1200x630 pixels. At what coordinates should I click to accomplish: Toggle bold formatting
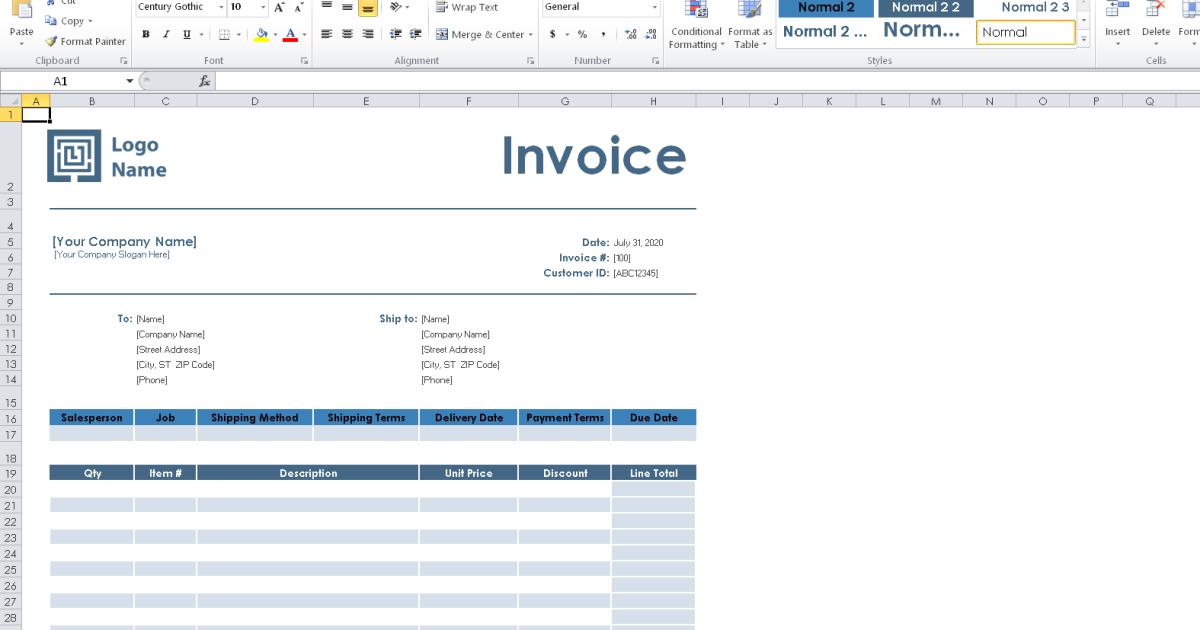pyautogui.click(x=145, y=33)
